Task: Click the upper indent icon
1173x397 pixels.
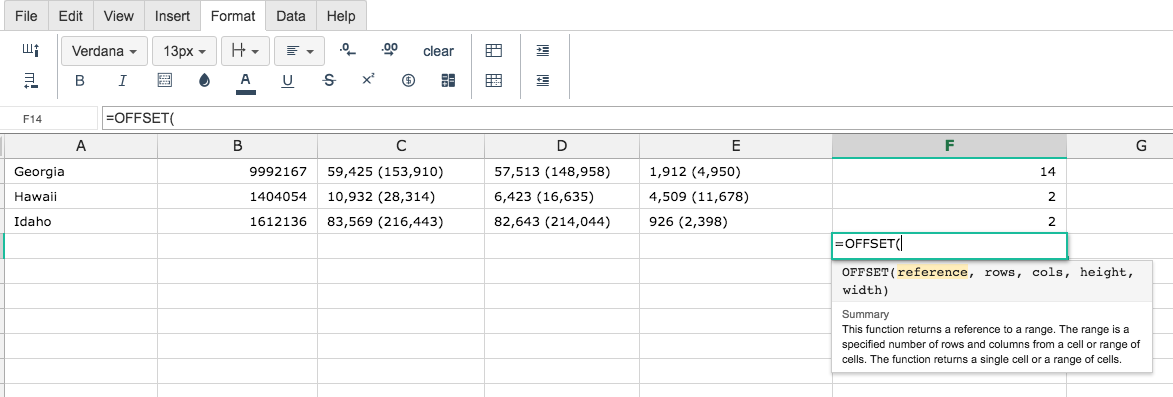Action: tap(543, 51)
